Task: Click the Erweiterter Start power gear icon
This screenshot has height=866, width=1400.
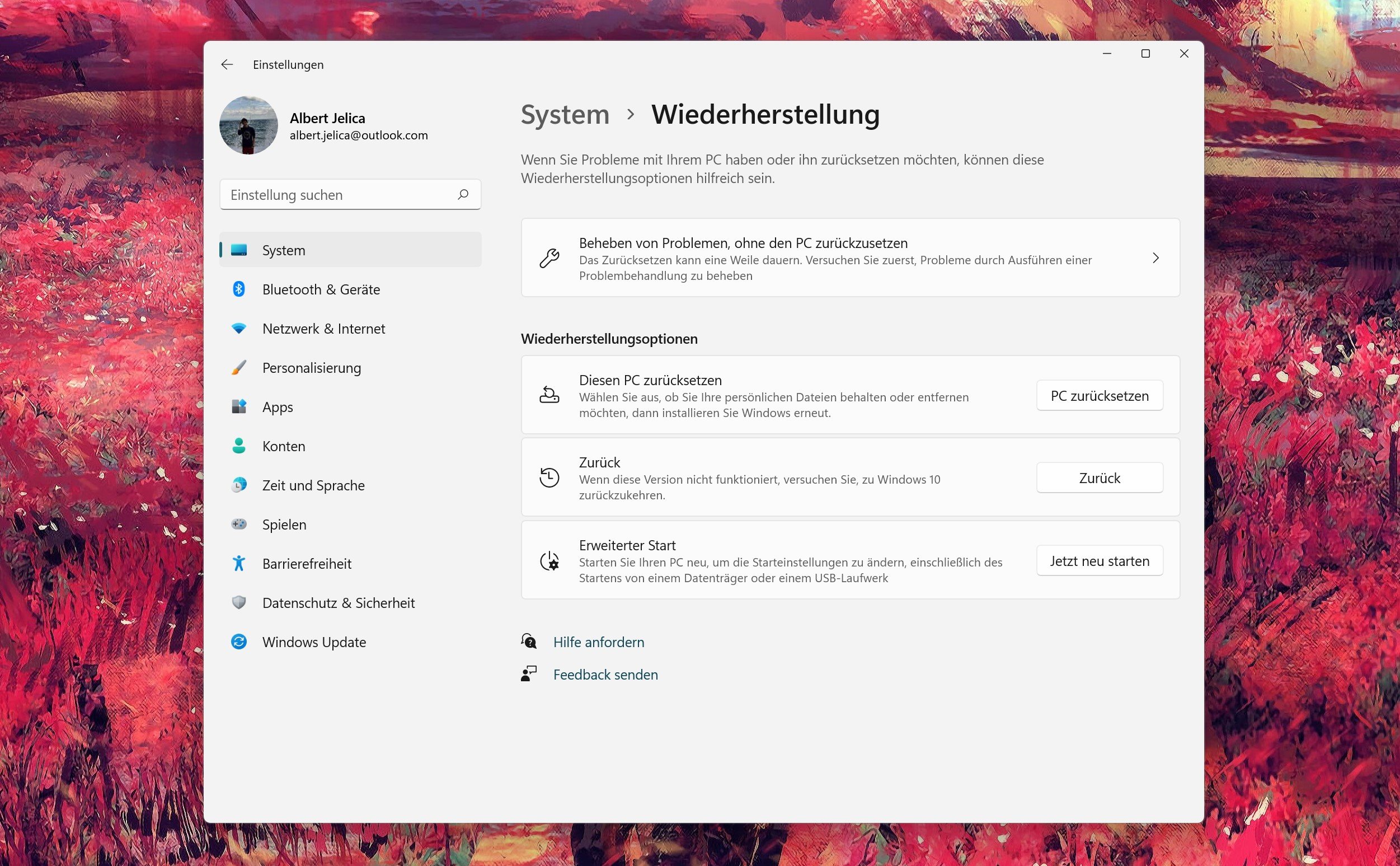Action: pos(549,561)
